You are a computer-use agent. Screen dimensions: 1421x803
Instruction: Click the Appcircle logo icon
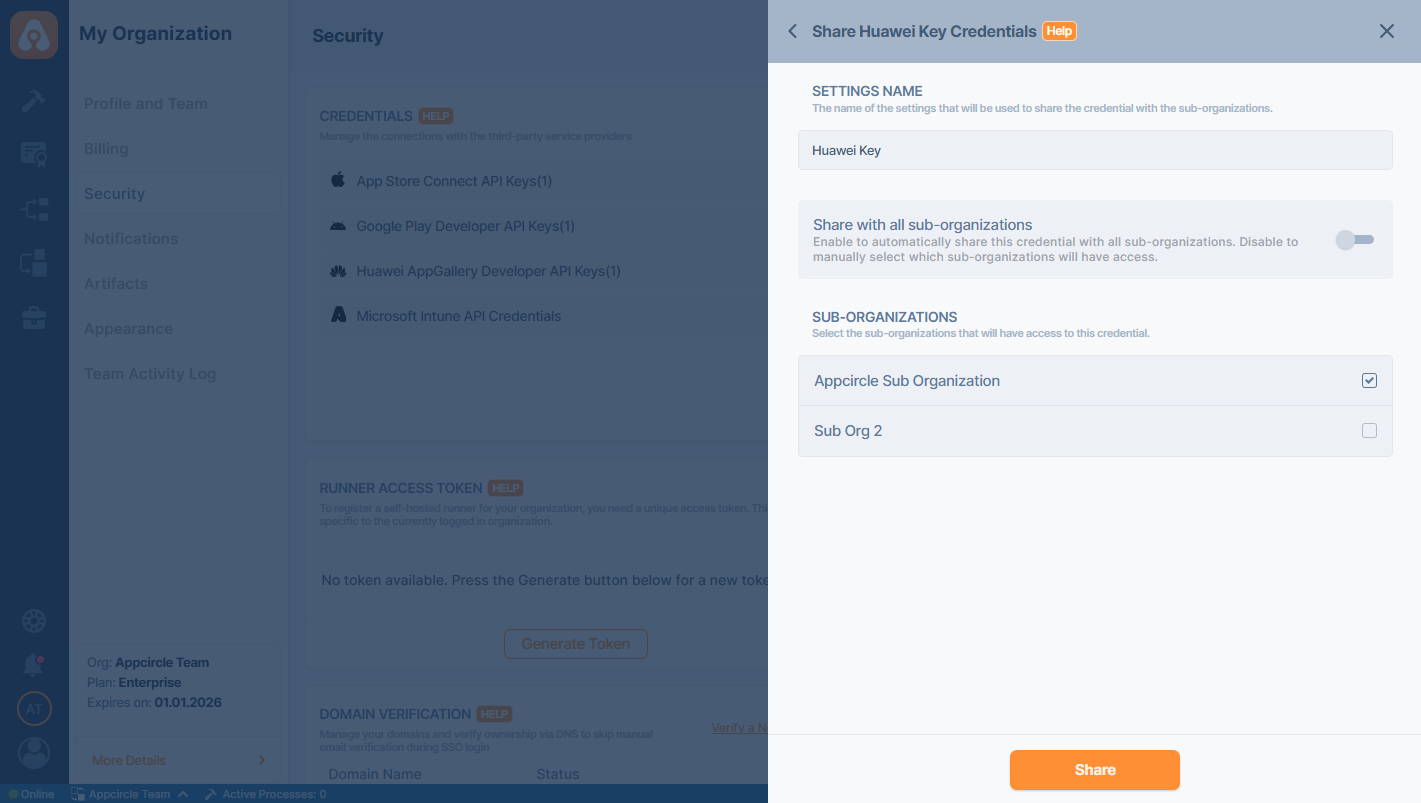[x=34, y=35]
